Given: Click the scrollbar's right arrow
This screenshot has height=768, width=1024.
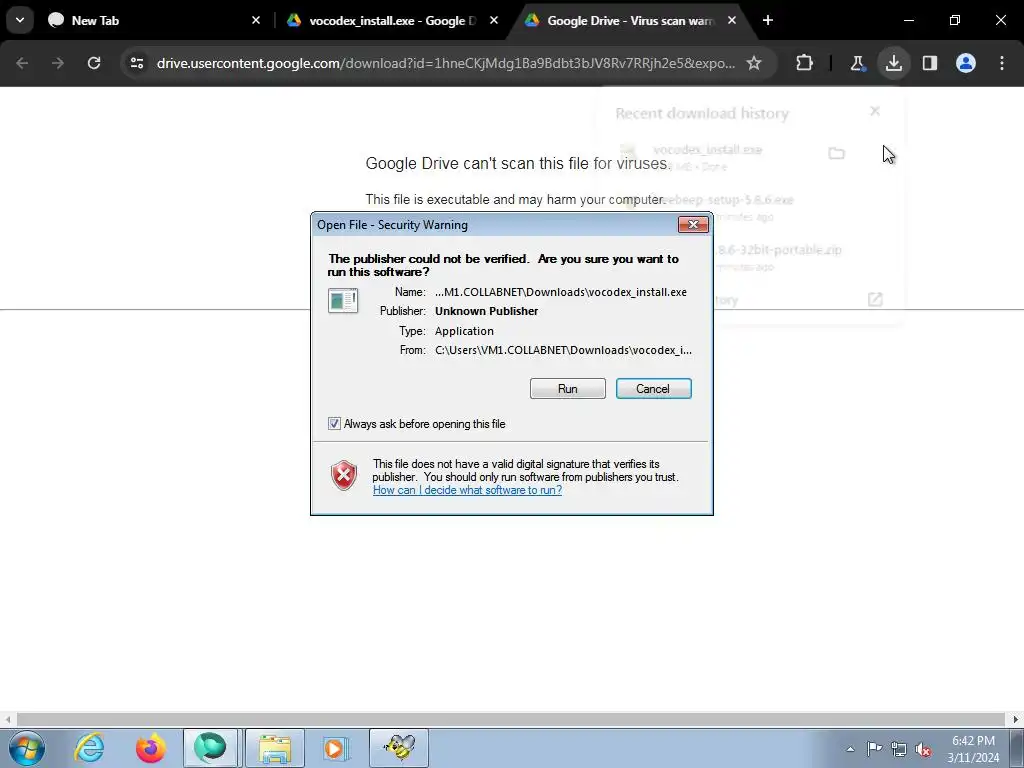Looking at the screenshot, I should [x=1016, y=720].
